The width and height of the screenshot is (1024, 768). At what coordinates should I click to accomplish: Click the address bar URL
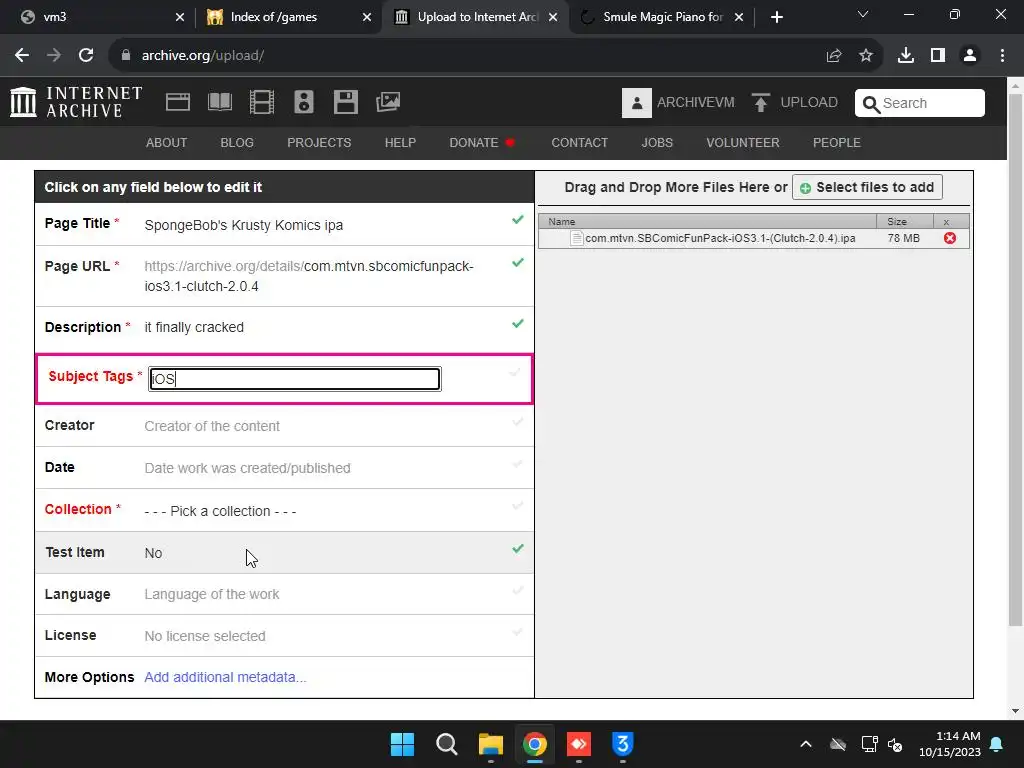click(203, 56)
